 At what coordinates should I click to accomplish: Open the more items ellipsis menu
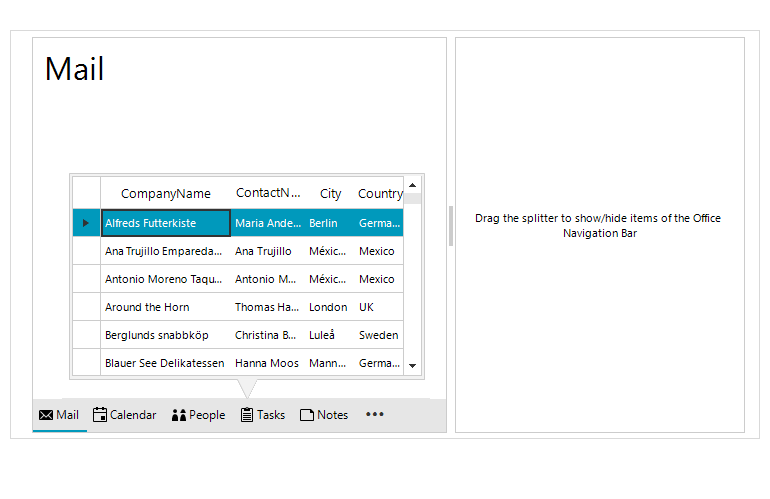point(375,415)
